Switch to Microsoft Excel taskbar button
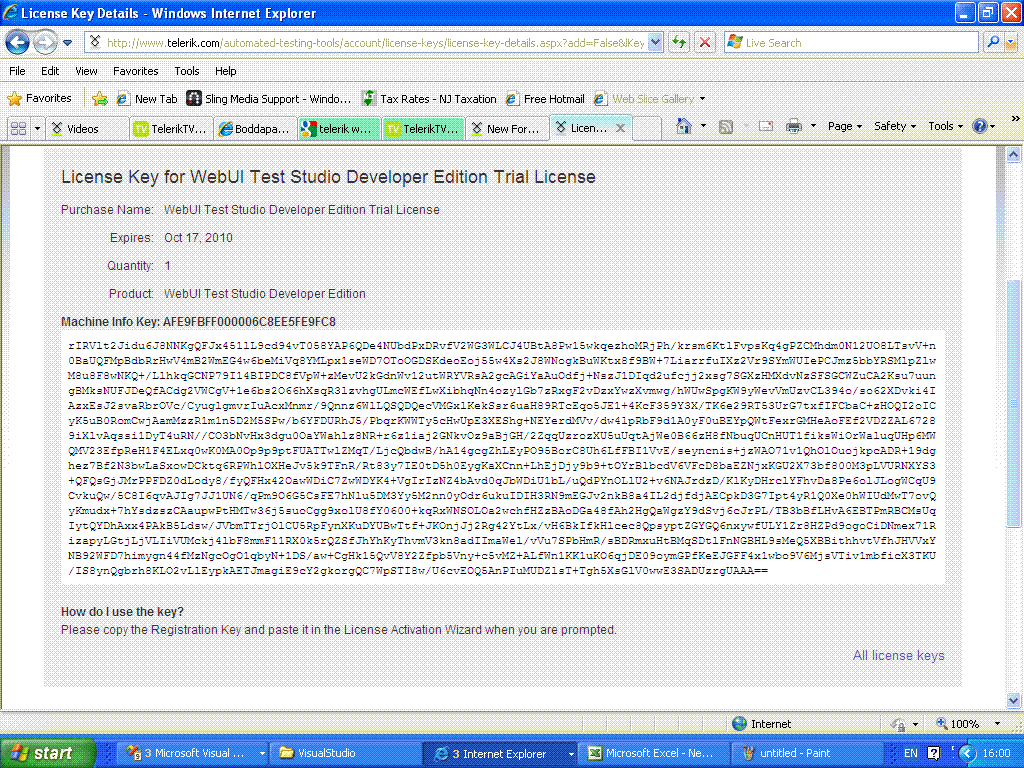The width and height of the screenshot is (1024, 768). coord(654,753)
